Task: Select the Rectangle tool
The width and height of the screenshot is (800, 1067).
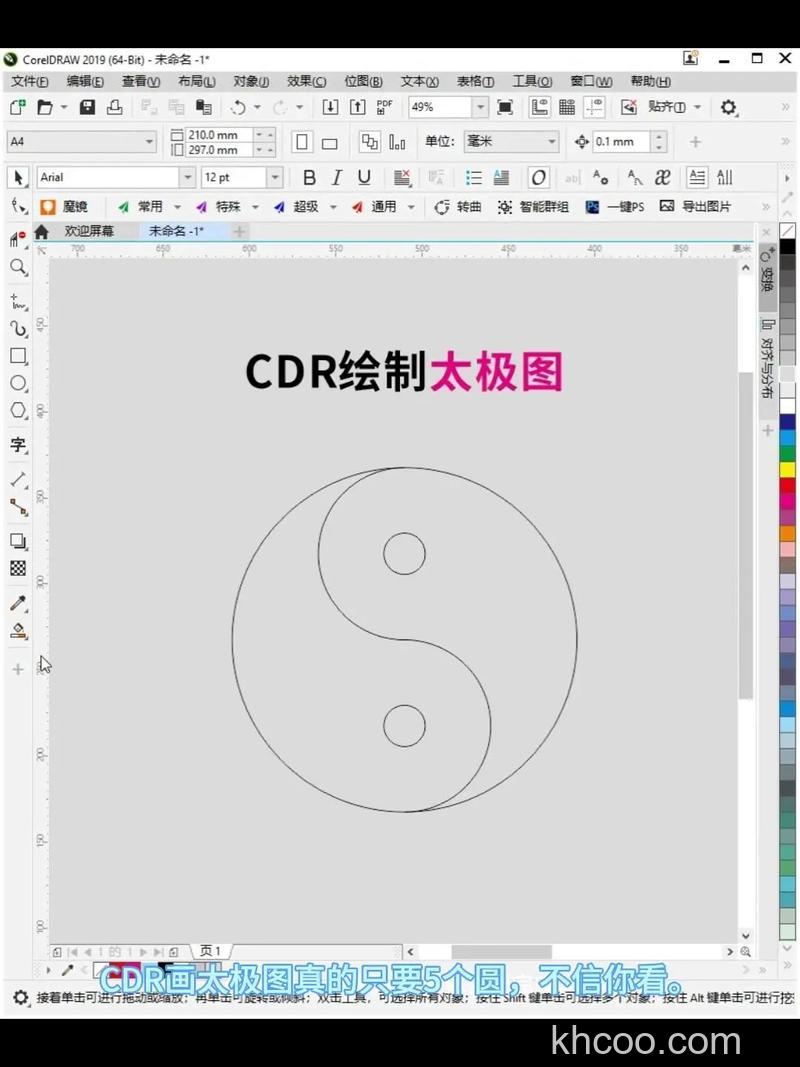Action: coord(17,356)
